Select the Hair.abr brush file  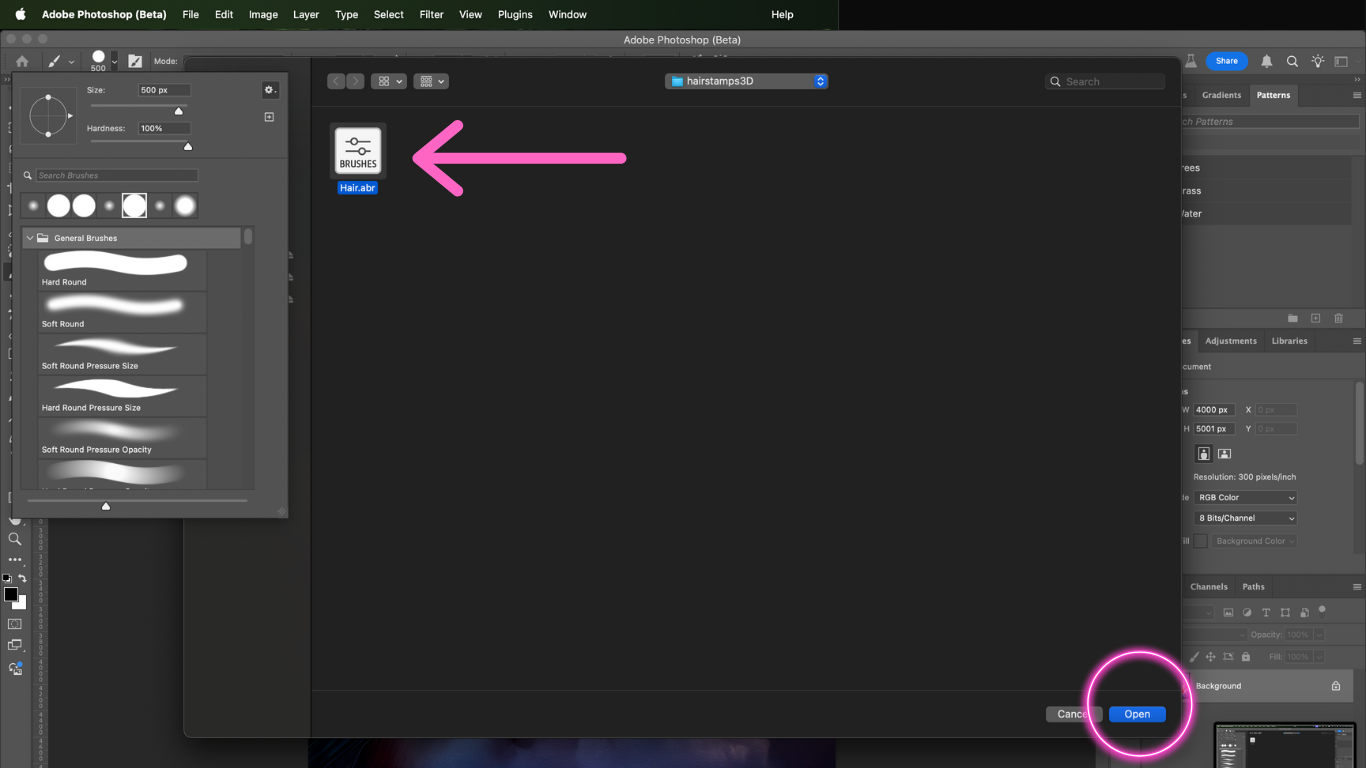[x=358, y=159]
